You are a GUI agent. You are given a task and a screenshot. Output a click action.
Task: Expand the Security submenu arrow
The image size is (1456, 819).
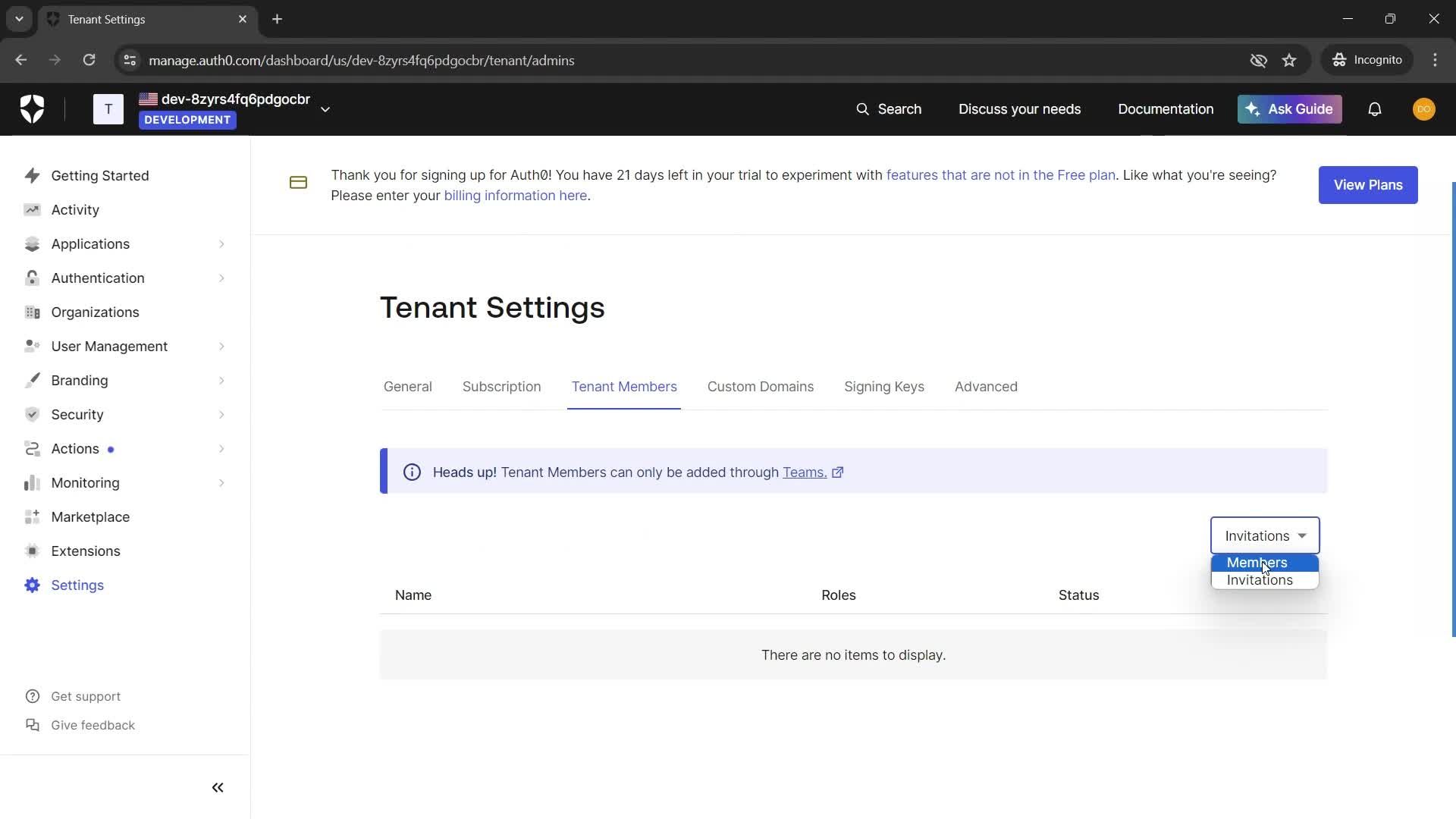221,414
